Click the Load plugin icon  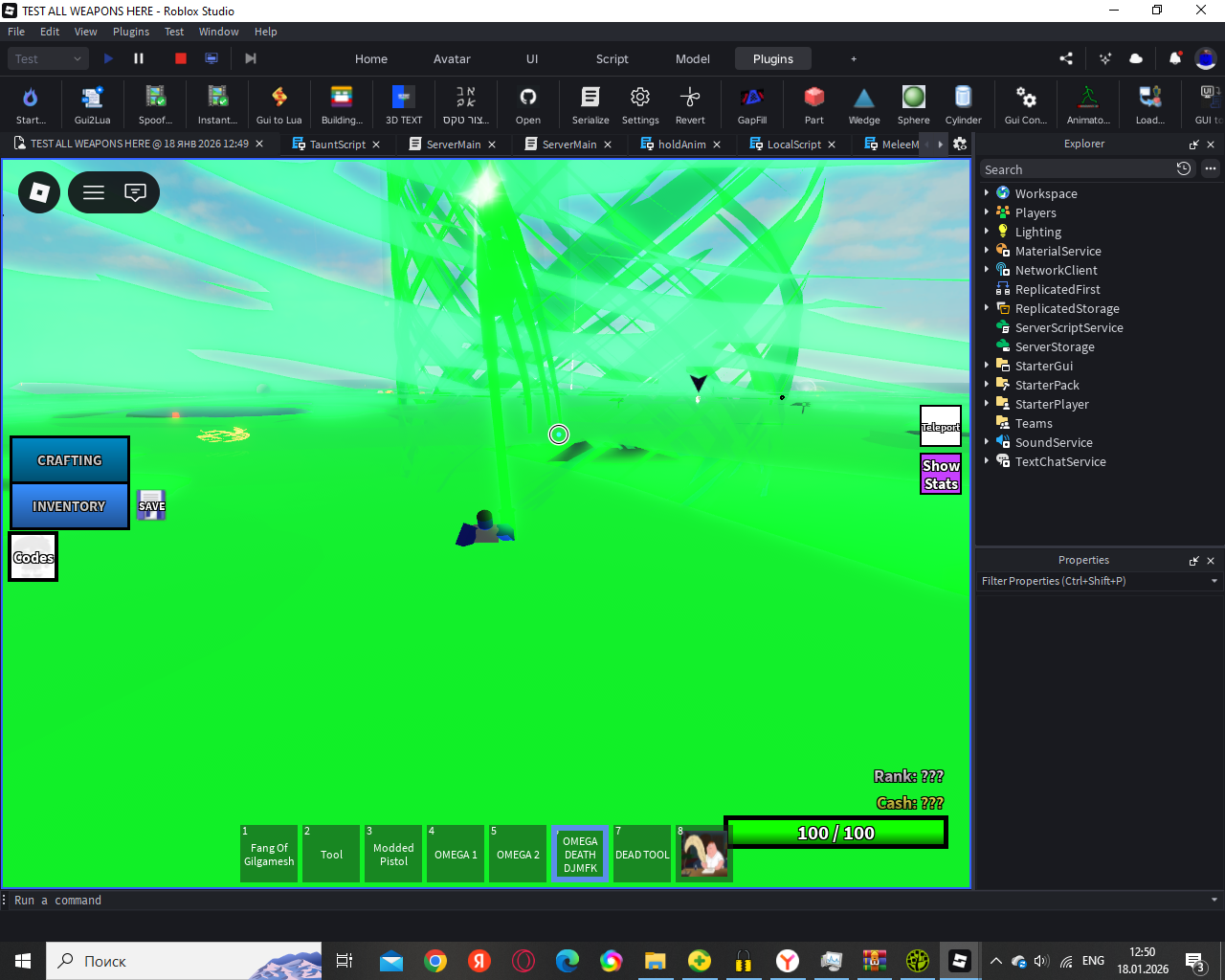[1150, 104]
